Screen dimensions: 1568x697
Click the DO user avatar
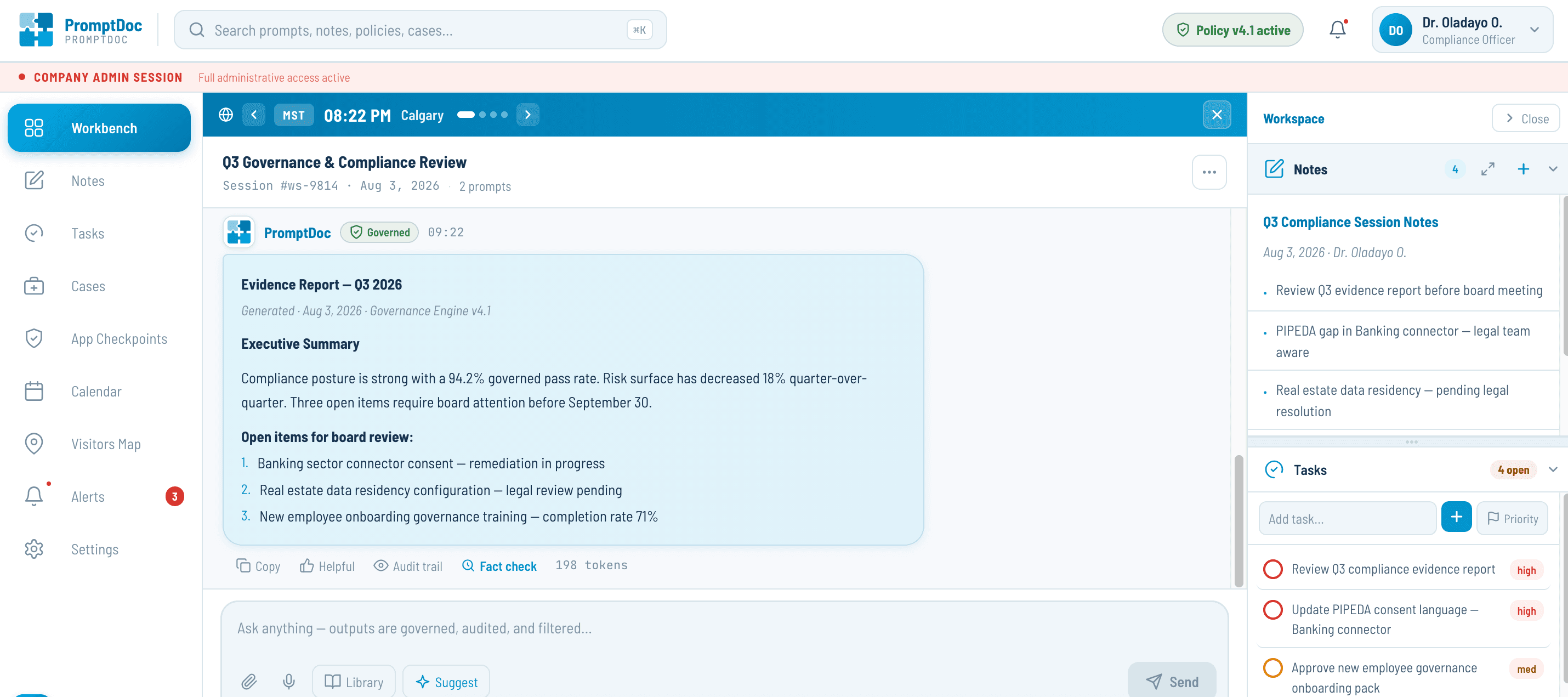click(1395, 30)
